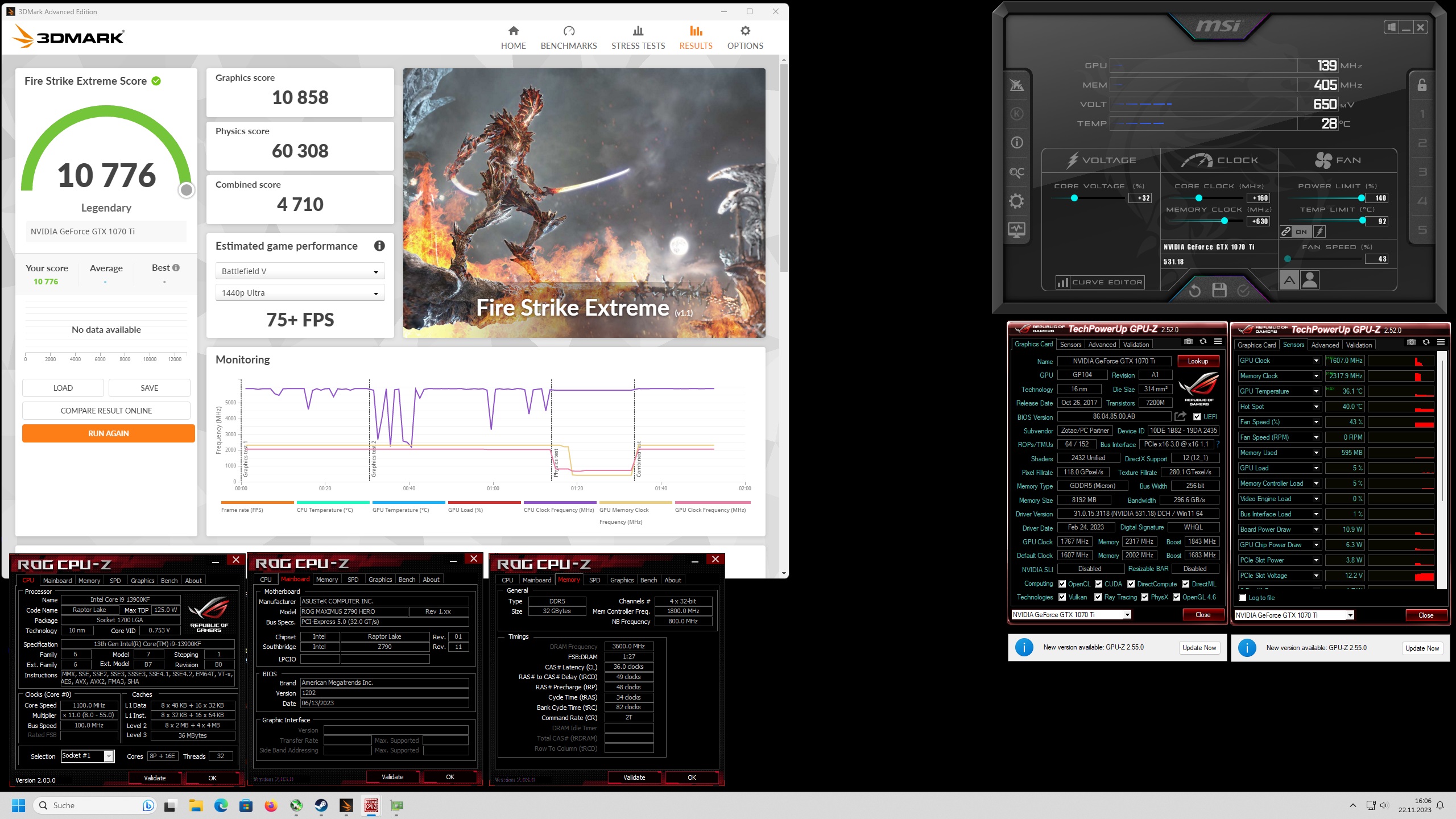Viewport: 1456px width, 819px height.
Task: Switch to the 3DMark Benchmarks tab
Action: point(569,38)
